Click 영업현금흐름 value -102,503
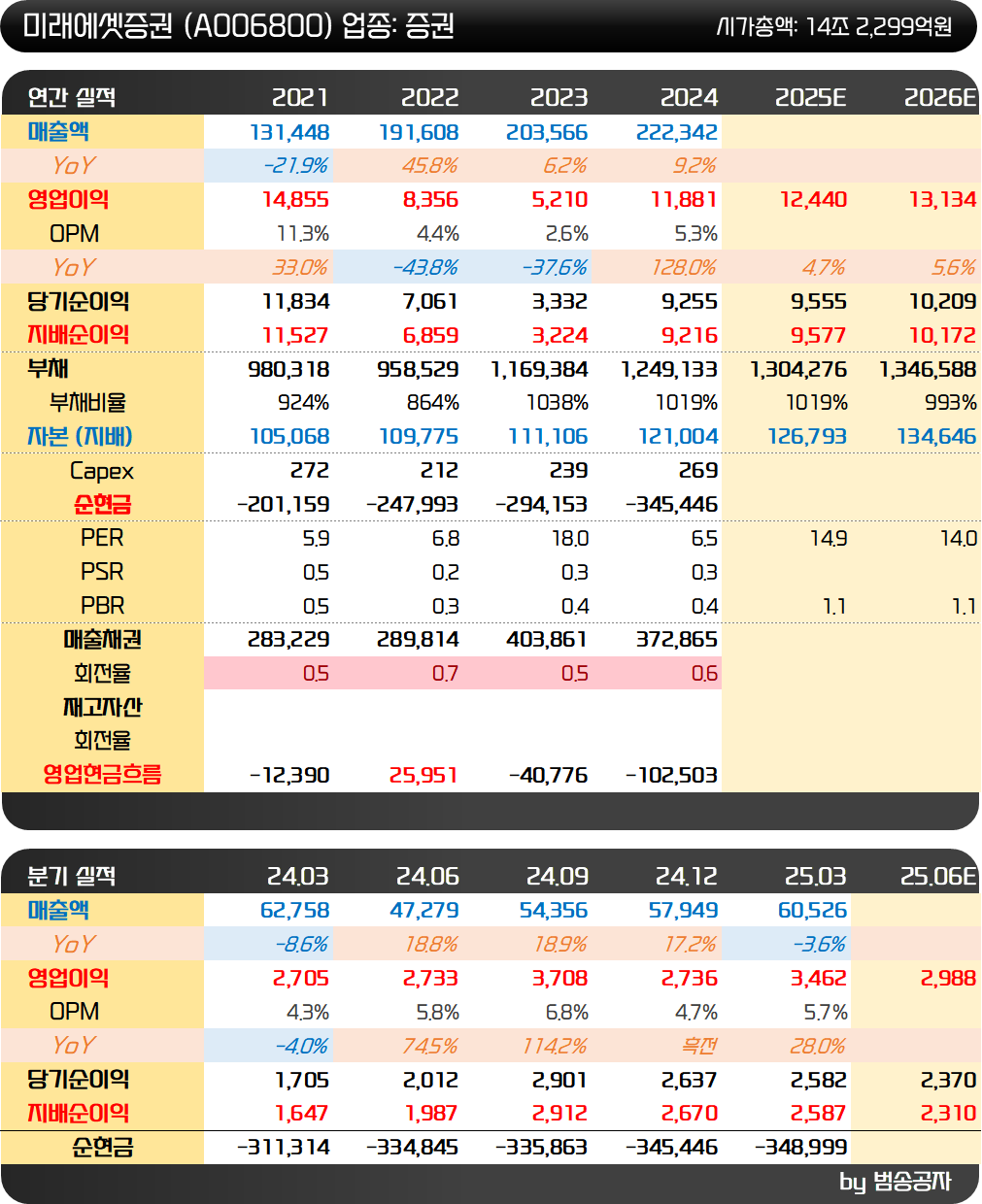This screenshot has width=982, height=1204. 672,776
